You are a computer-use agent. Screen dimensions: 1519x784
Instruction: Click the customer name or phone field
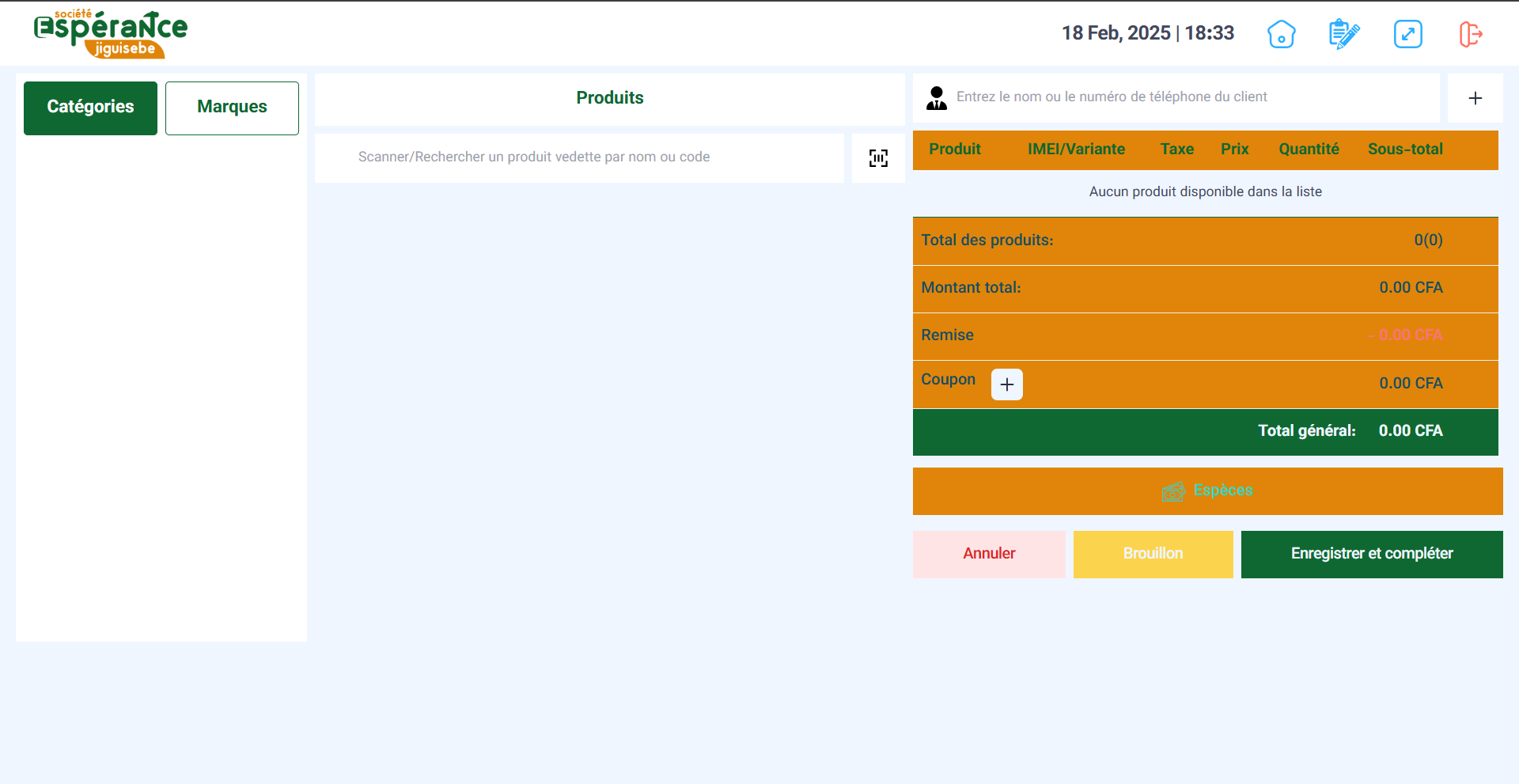1187,97
